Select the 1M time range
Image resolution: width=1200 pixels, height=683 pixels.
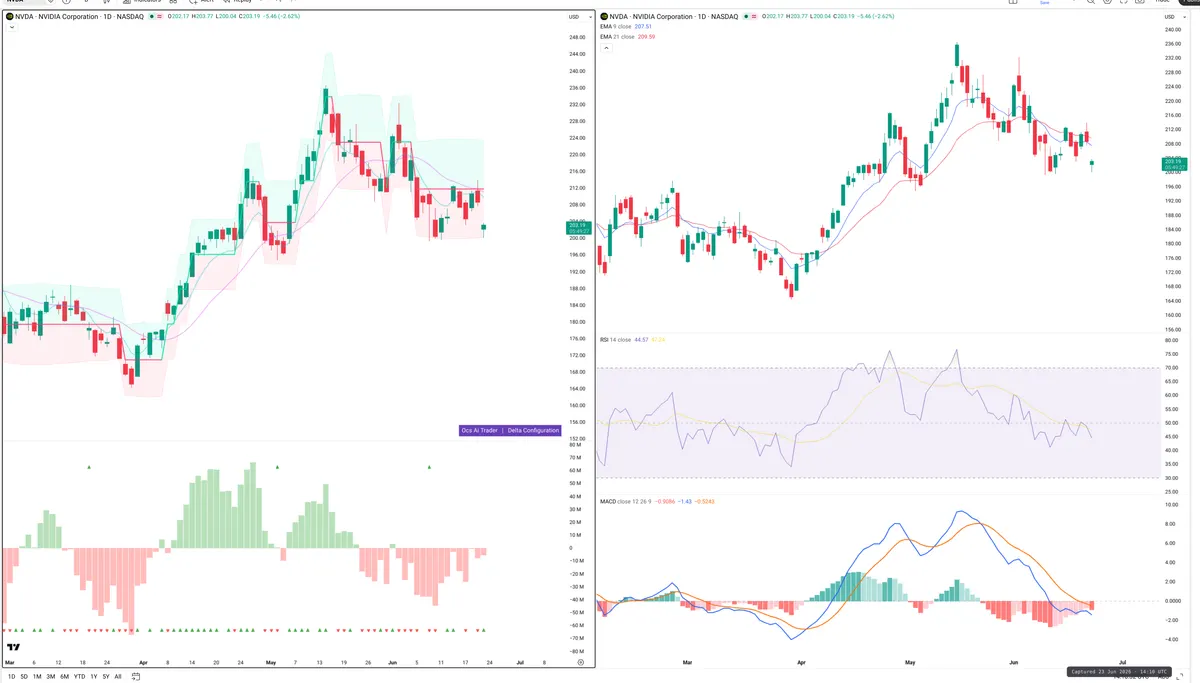click(37, 676)
